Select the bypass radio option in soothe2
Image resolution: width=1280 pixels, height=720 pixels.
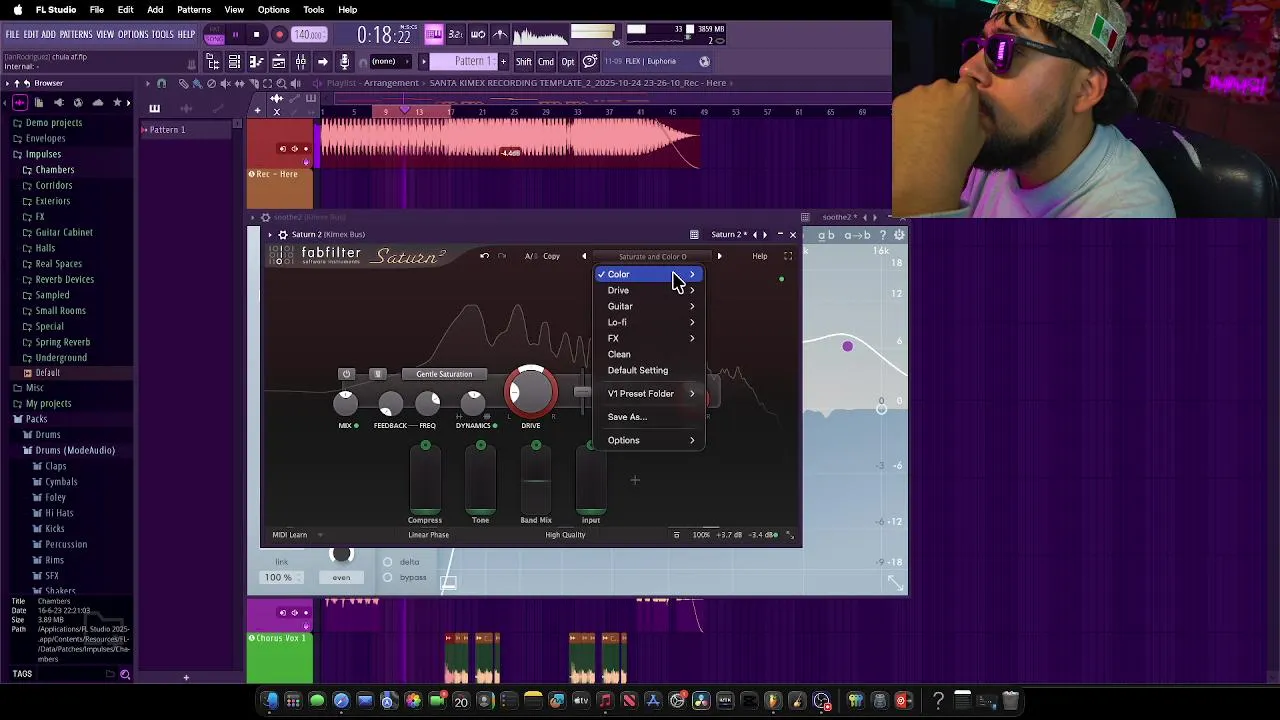(x=387, y=578)
